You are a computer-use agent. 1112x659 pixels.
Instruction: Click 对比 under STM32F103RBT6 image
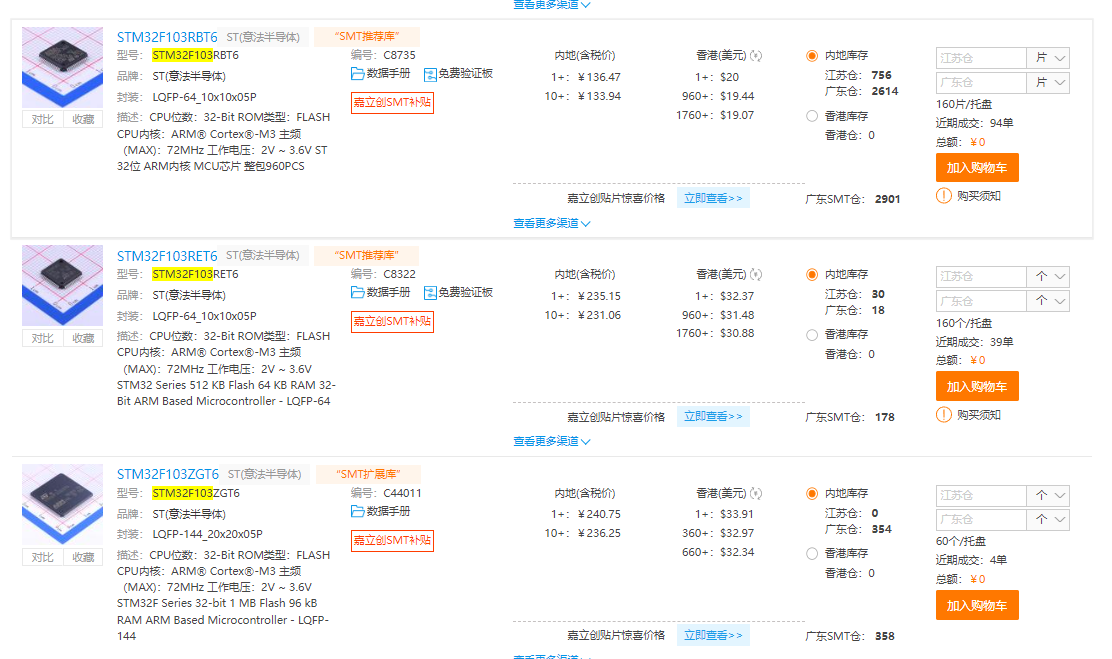[42, 119]
